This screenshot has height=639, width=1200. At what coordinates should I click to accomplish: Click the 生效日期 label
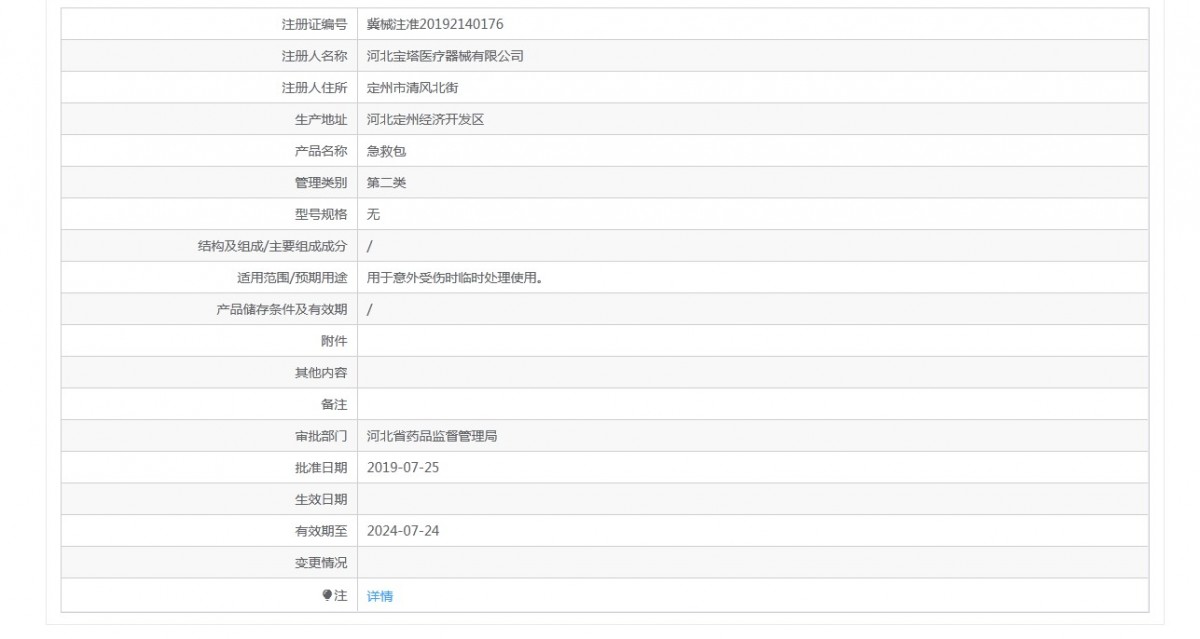coord(321,499)
